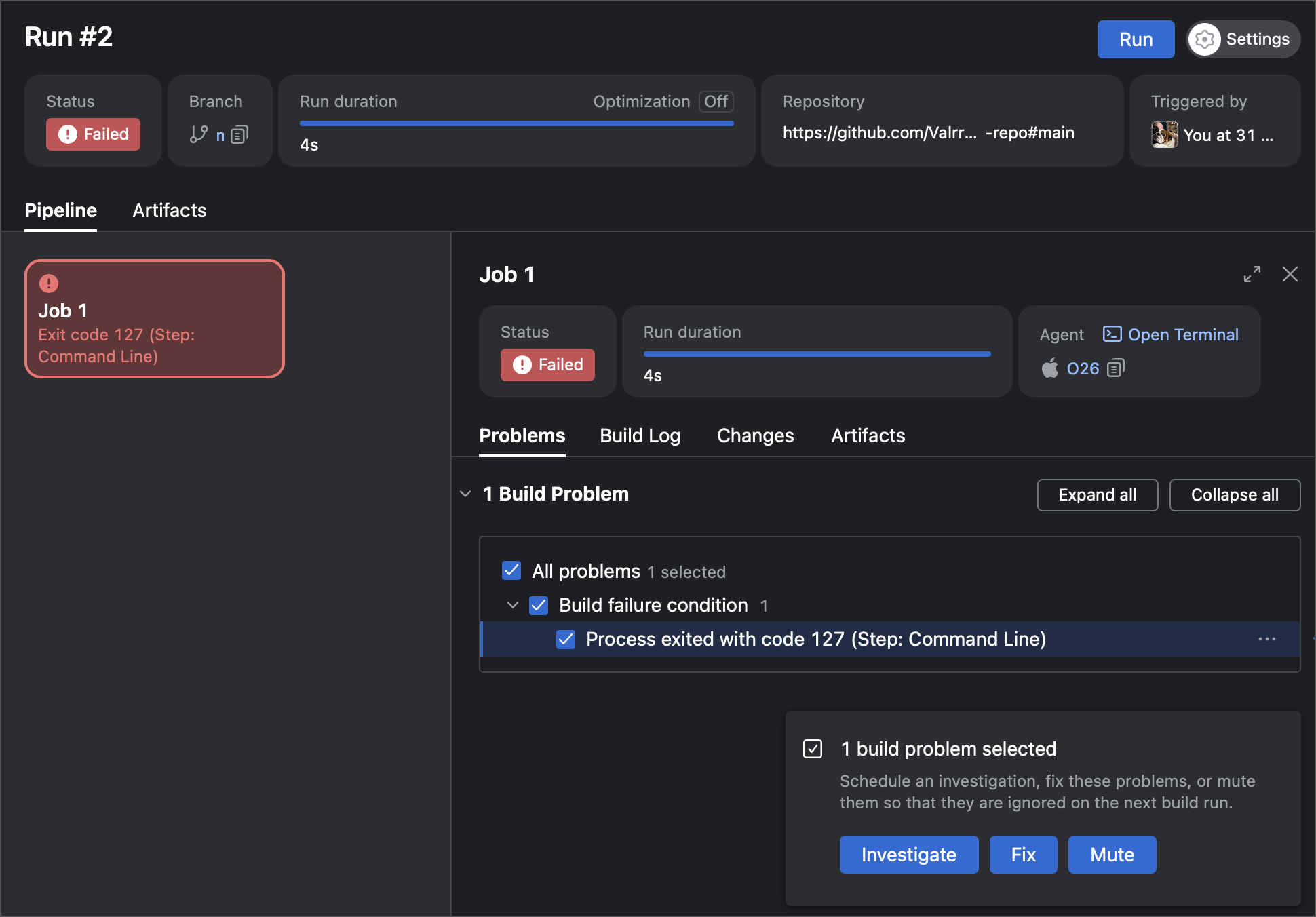
Task: Collapse the 1 Build Problem section
Action: coord(465,494)
